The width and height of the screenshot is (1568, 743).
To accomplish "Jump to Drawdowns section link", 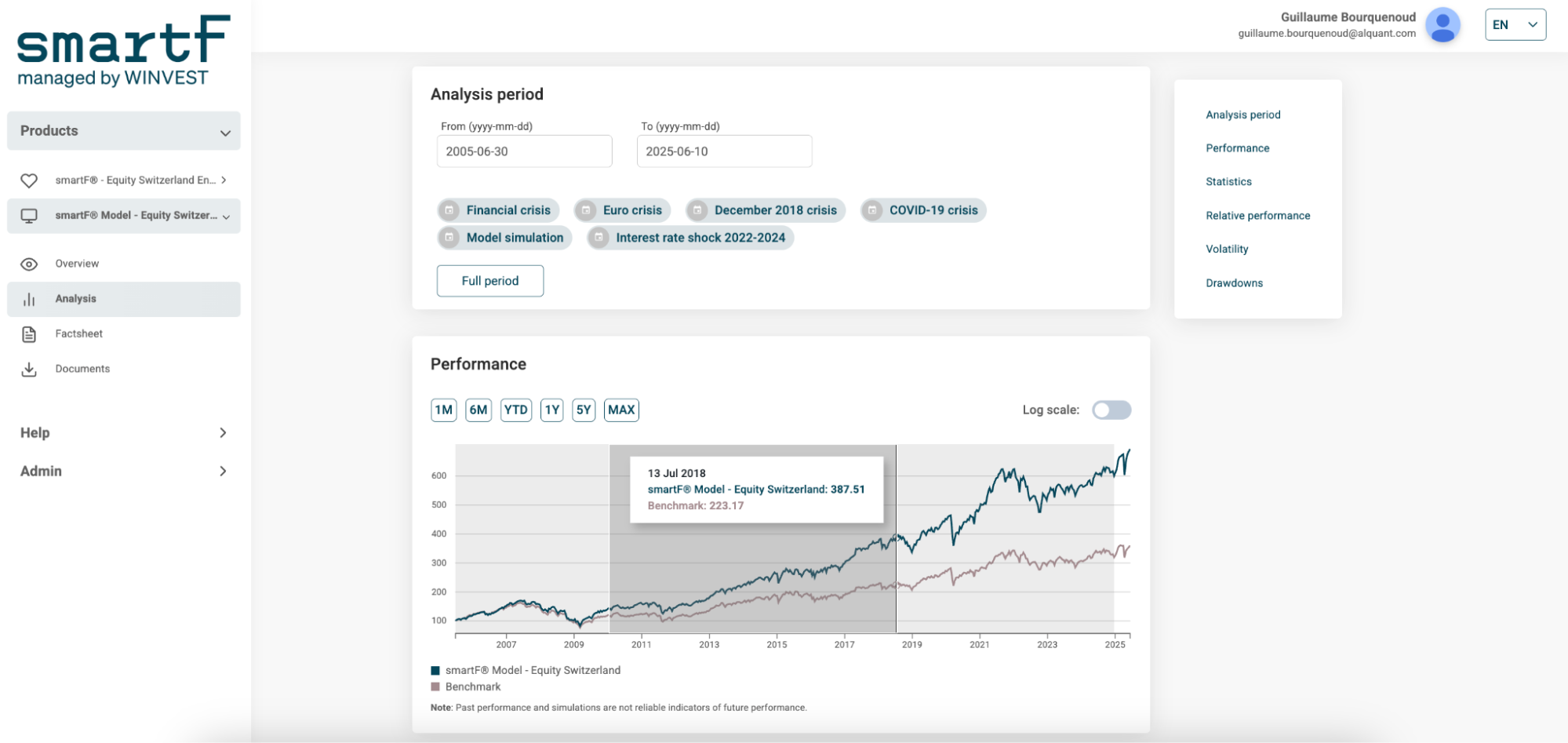I will pos(1234,283).
